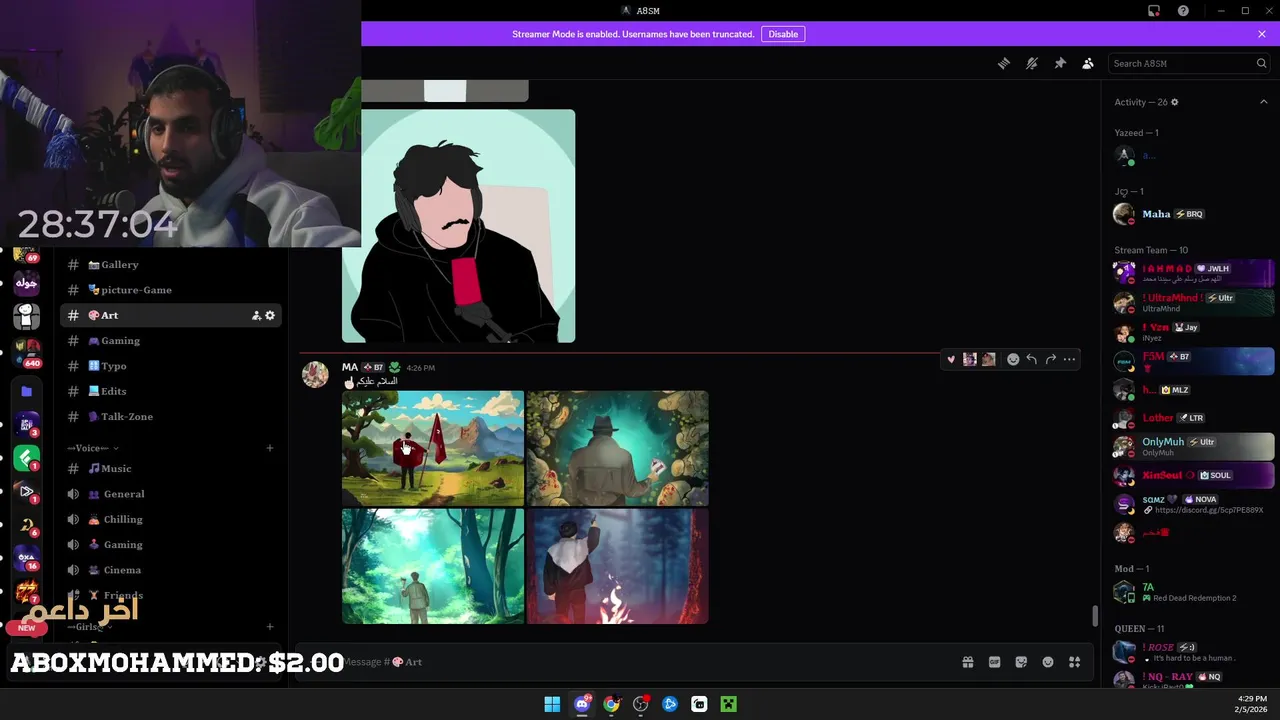Create invite for Art channel
Viewport: 1280px width, 720px height.
coord(256,315)
